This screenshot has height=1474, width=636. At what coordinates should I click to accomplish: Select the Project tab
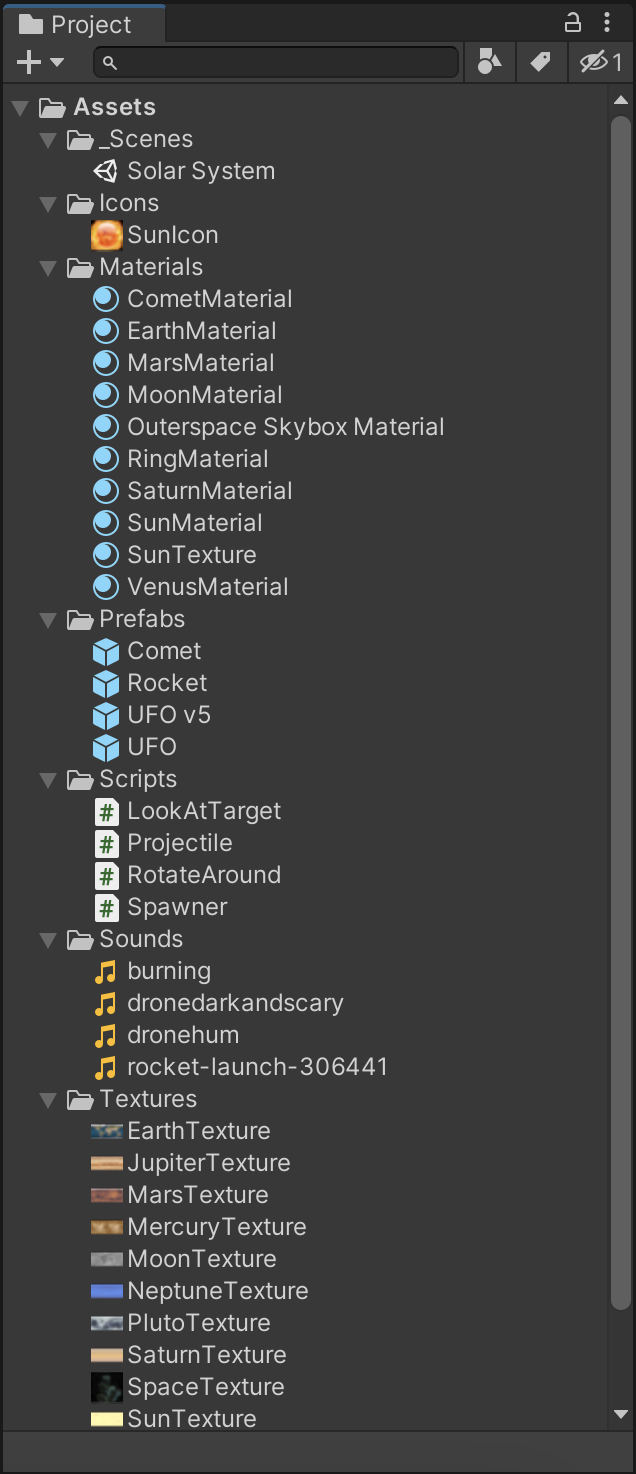pyautogui.click(x=83, y=24)
